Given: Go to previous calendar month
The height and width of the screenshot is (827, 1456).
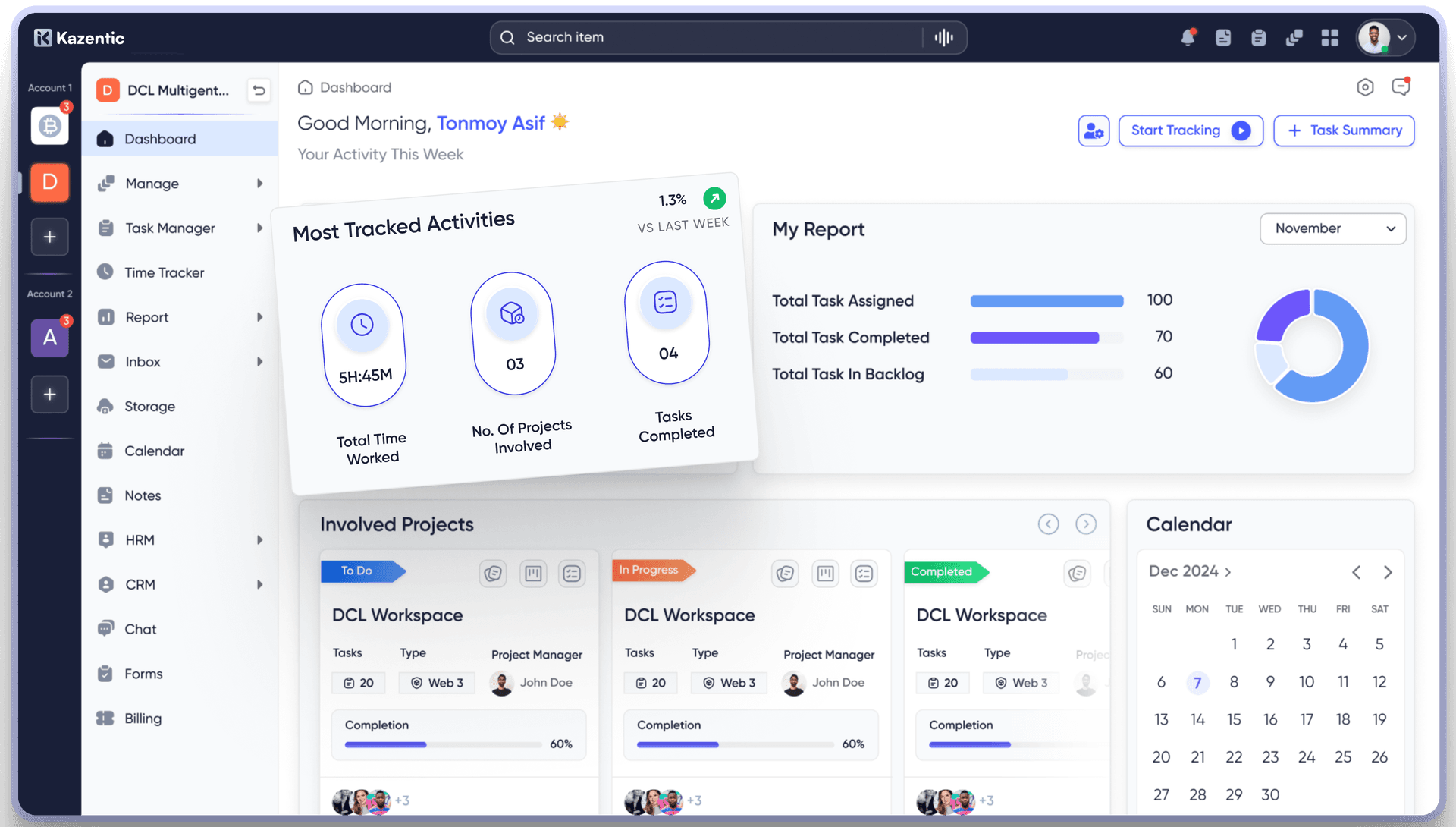Looking at the screenshot, I should tap(1357, 572).
